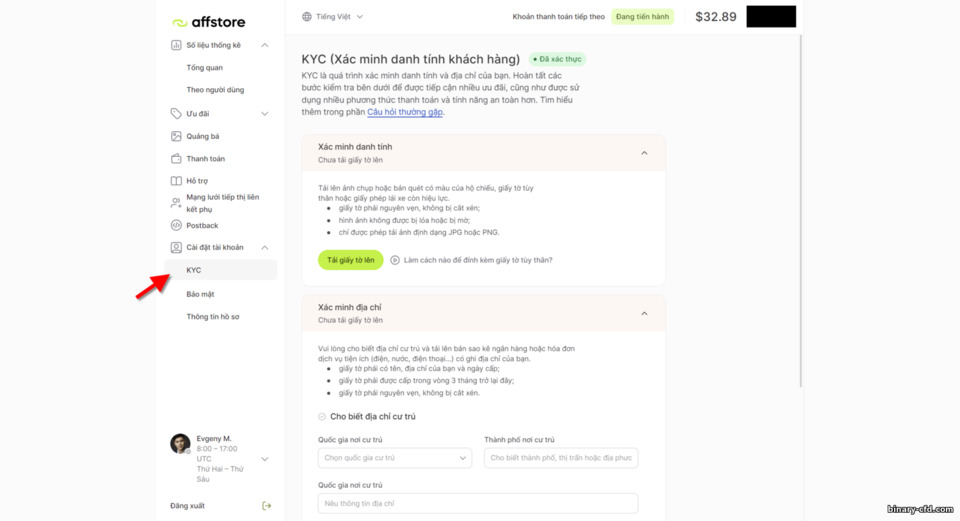Click the globe language icon
The width and height of the screenshot is (960, 521).
(x=307, y=17)
